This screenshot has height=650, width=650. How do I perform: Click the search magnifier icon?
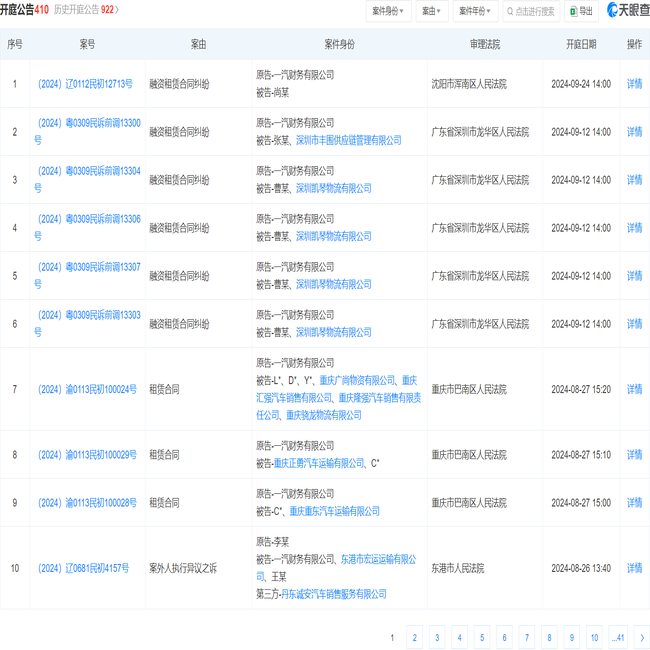[x=510, y=11]
